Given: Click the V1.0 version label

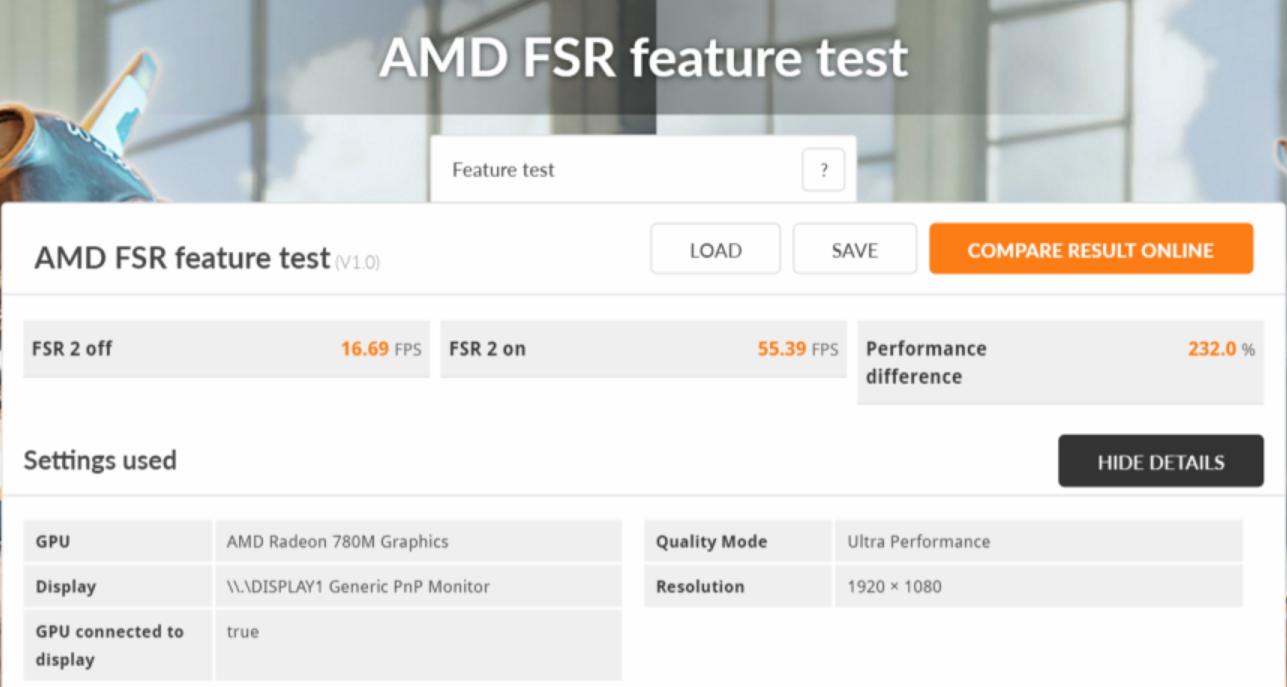Looking at the screenshot, I should point(357,263).
